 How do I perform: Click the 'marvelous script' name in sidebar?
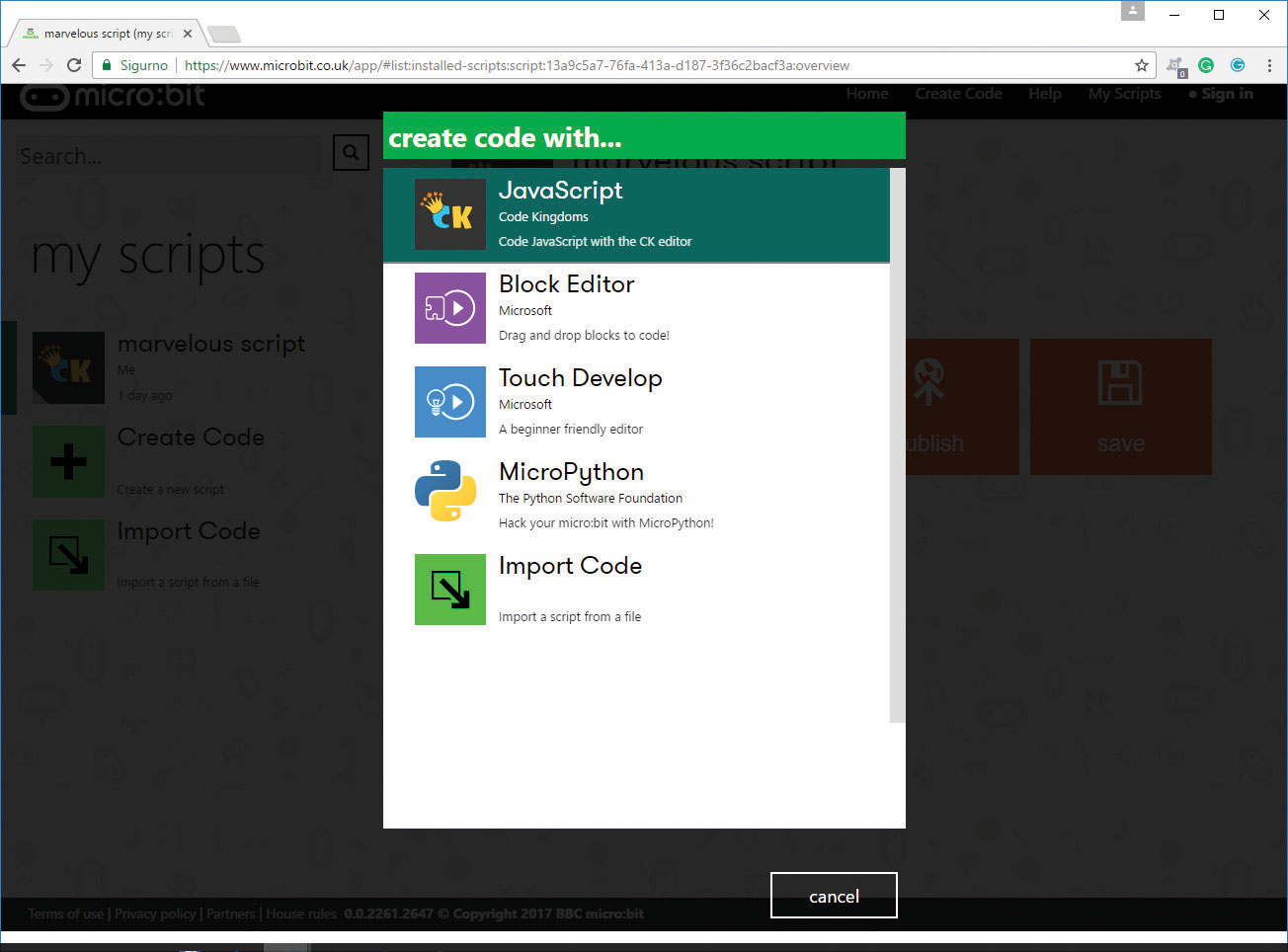pyautogui.click(x=211, y=343)
